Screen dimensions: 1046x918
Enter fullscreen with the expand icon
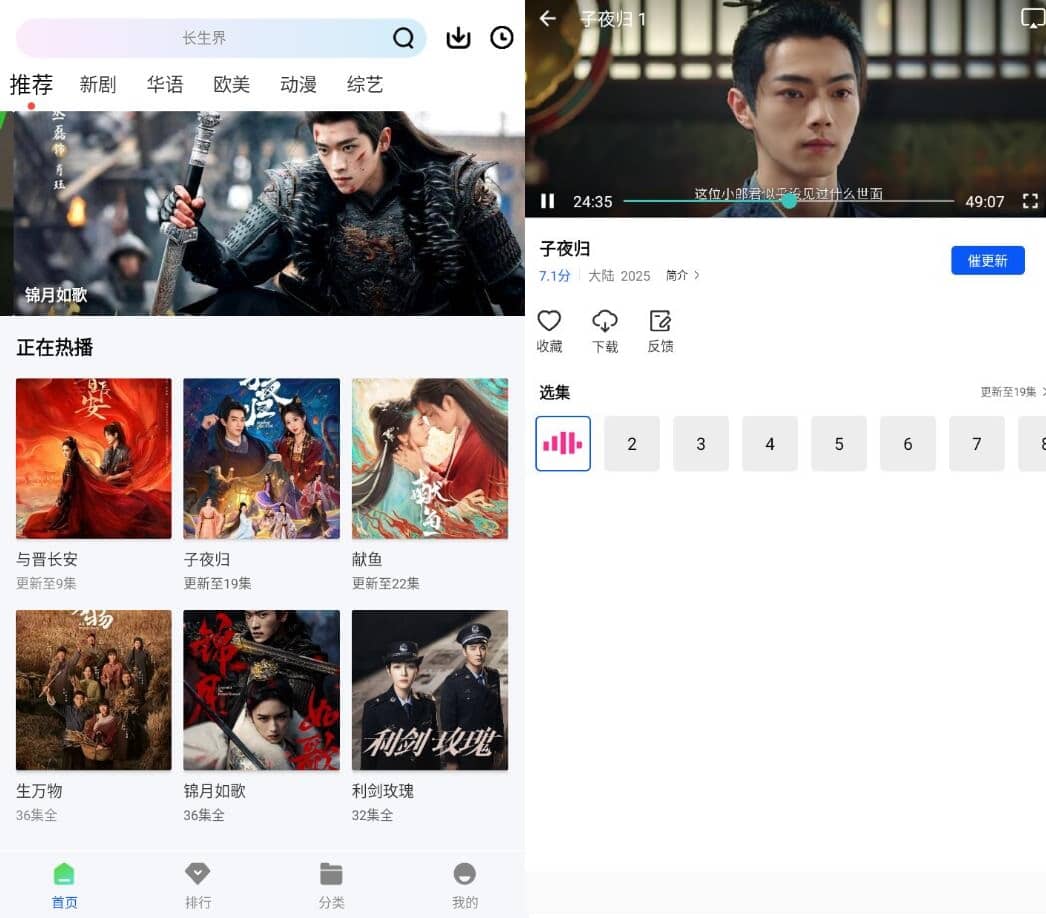point(1030,201)
